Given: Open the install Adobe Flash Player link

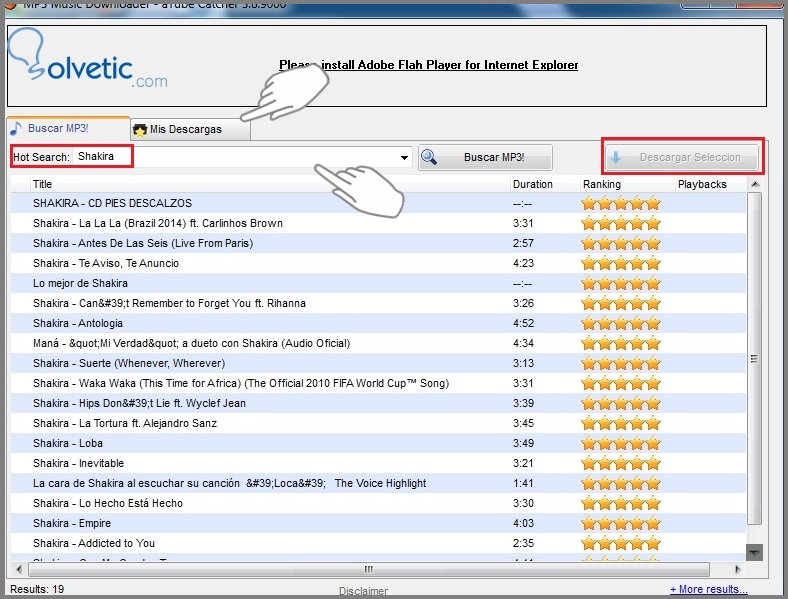Looking at the screenshot, I should click(x=428, y=65).
